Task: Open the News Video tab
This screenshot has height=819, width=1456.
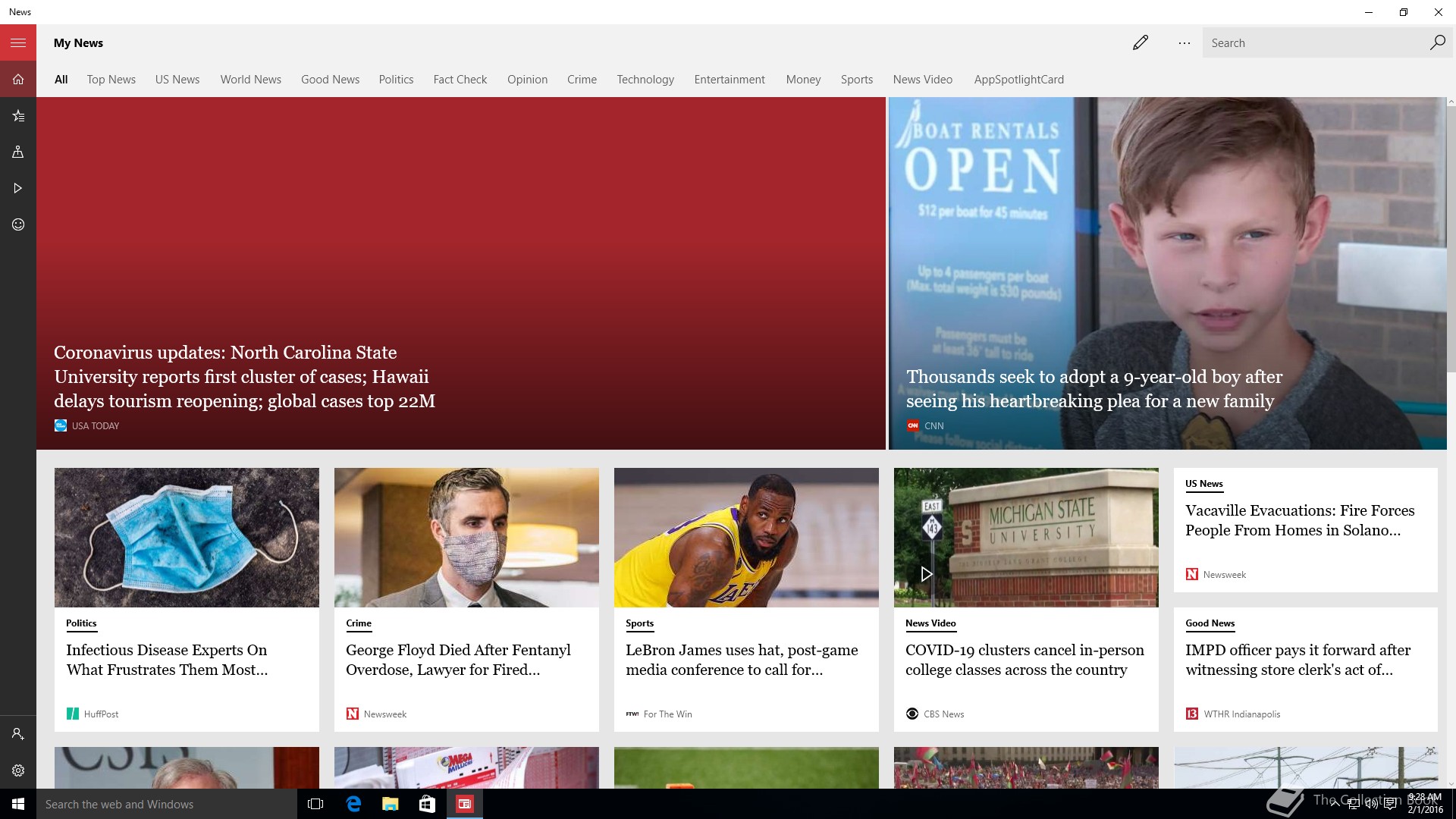Action: (923, 80)
